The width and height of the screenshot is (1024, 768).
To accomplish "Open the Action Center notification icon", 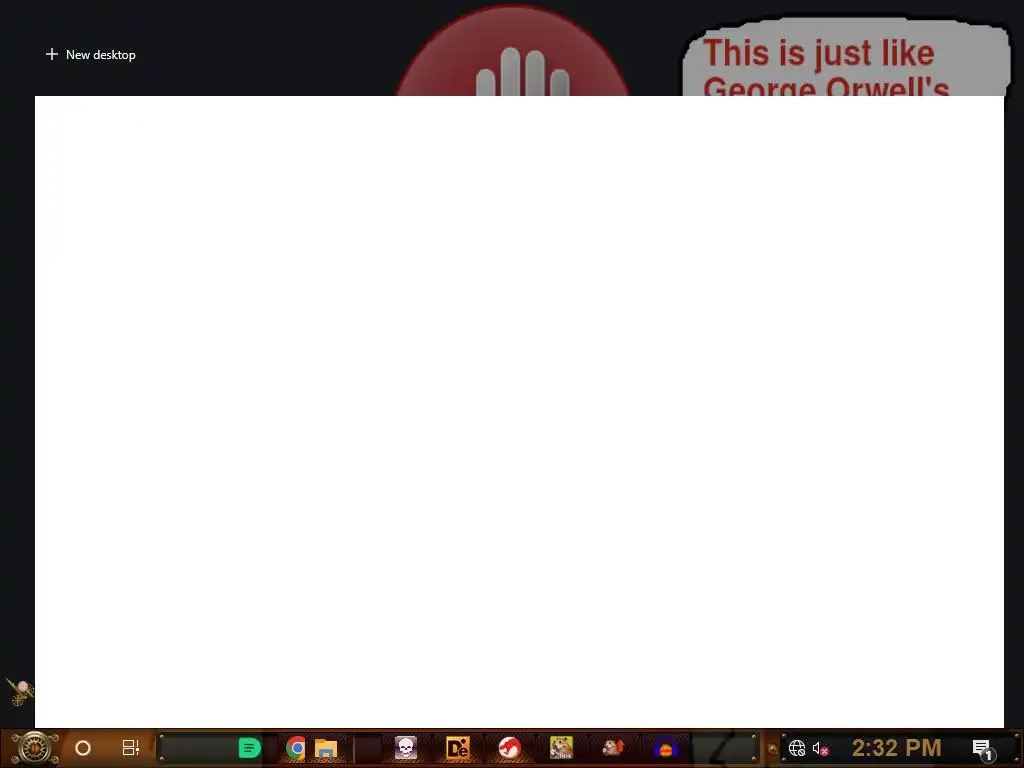I will [x=982, y=749].
